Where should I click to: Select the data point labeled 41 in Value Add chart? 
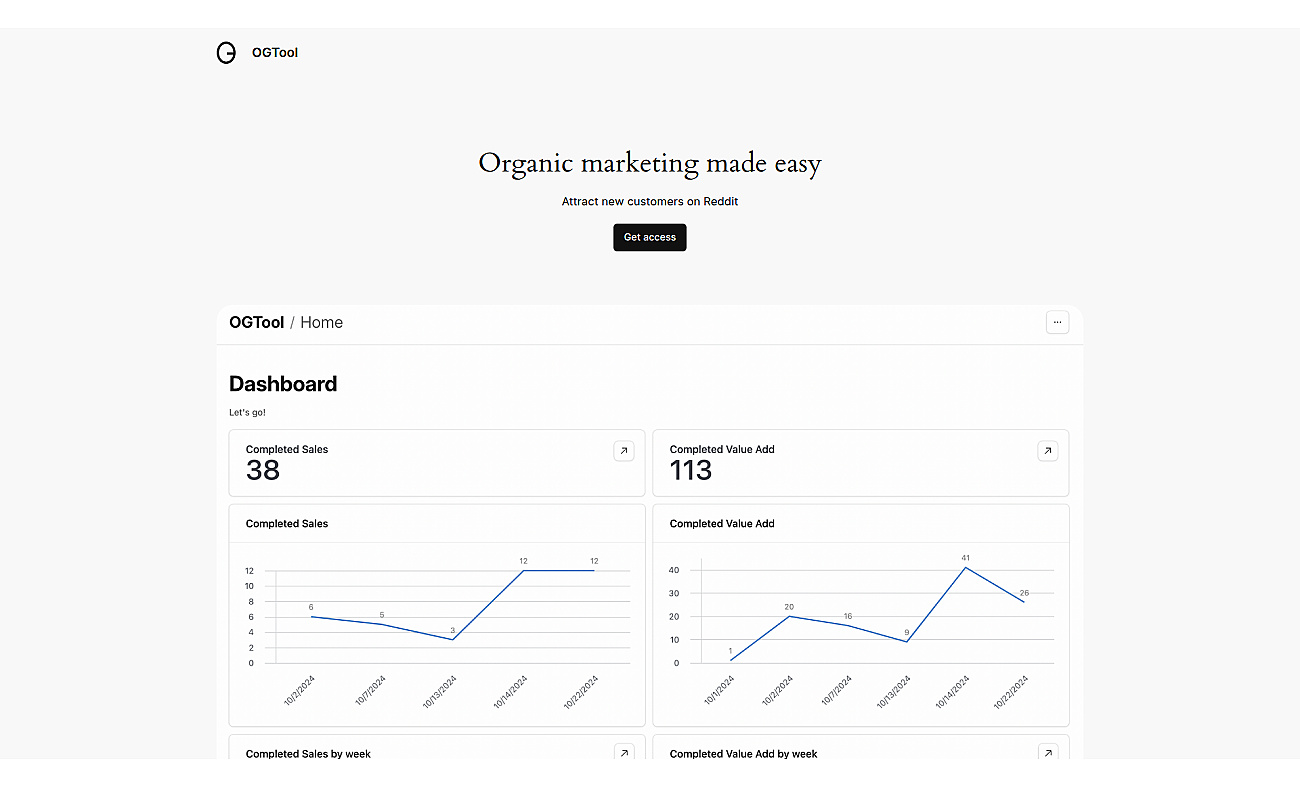coord(965,567)
